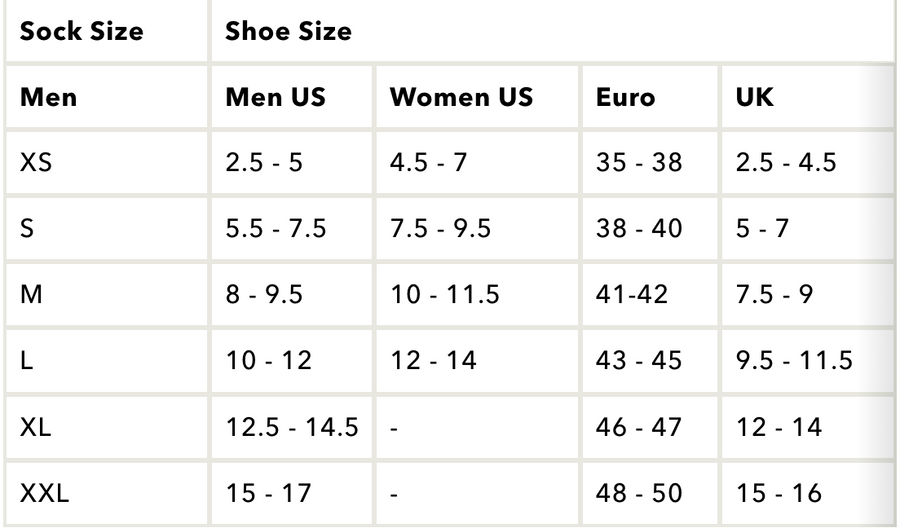Click the Euro 41-42 cell

coord(650,294)
